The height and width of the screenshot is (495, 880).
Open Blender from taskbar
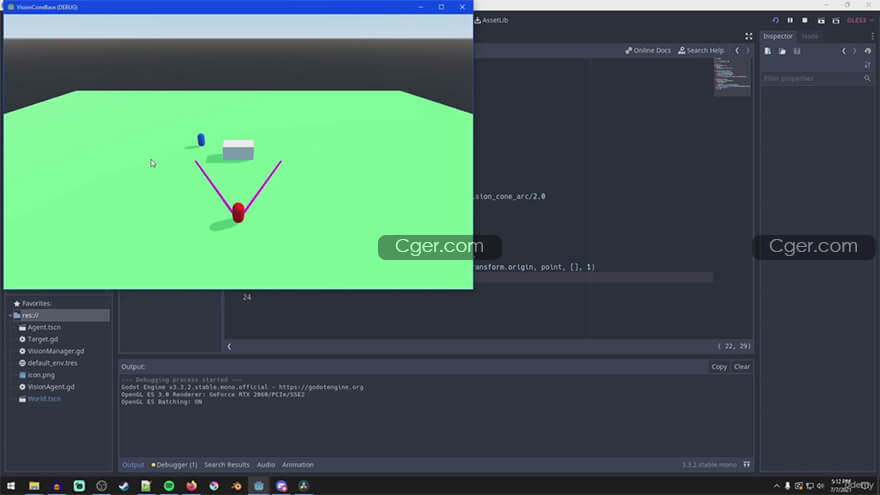[x=236, y=486]
